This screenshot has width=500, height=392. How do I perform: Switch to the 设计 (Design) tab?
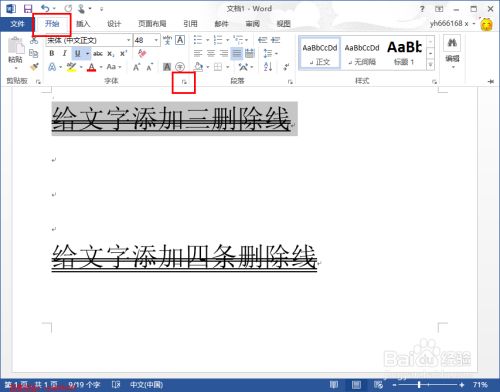point(114,24)
